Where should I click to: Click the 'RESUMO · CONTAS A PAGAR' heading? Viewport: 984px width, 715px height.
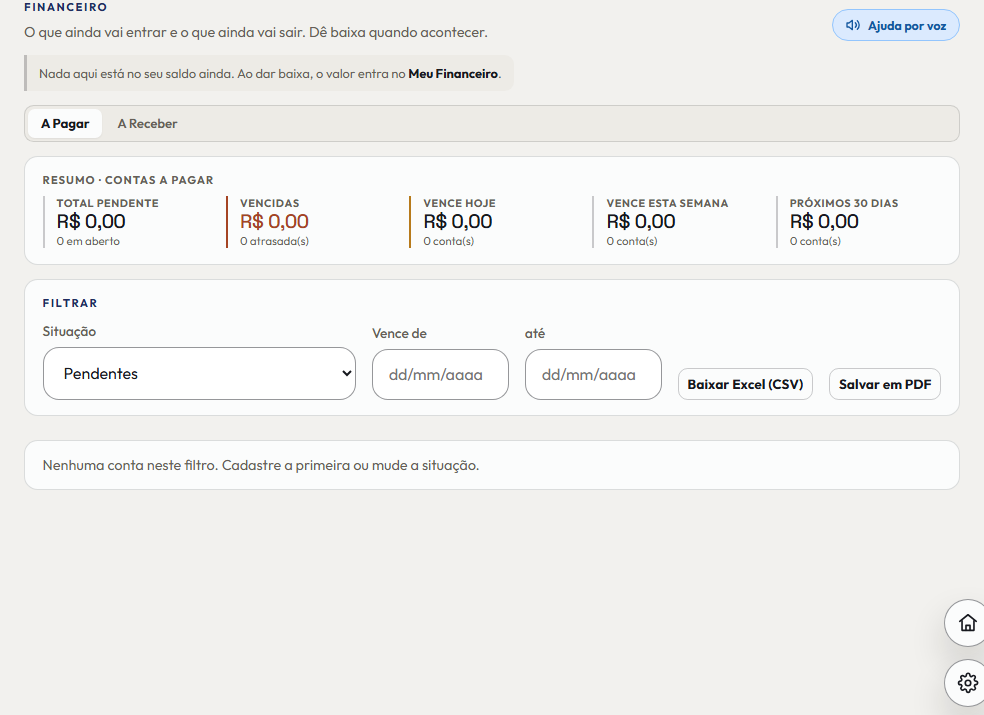128,180
